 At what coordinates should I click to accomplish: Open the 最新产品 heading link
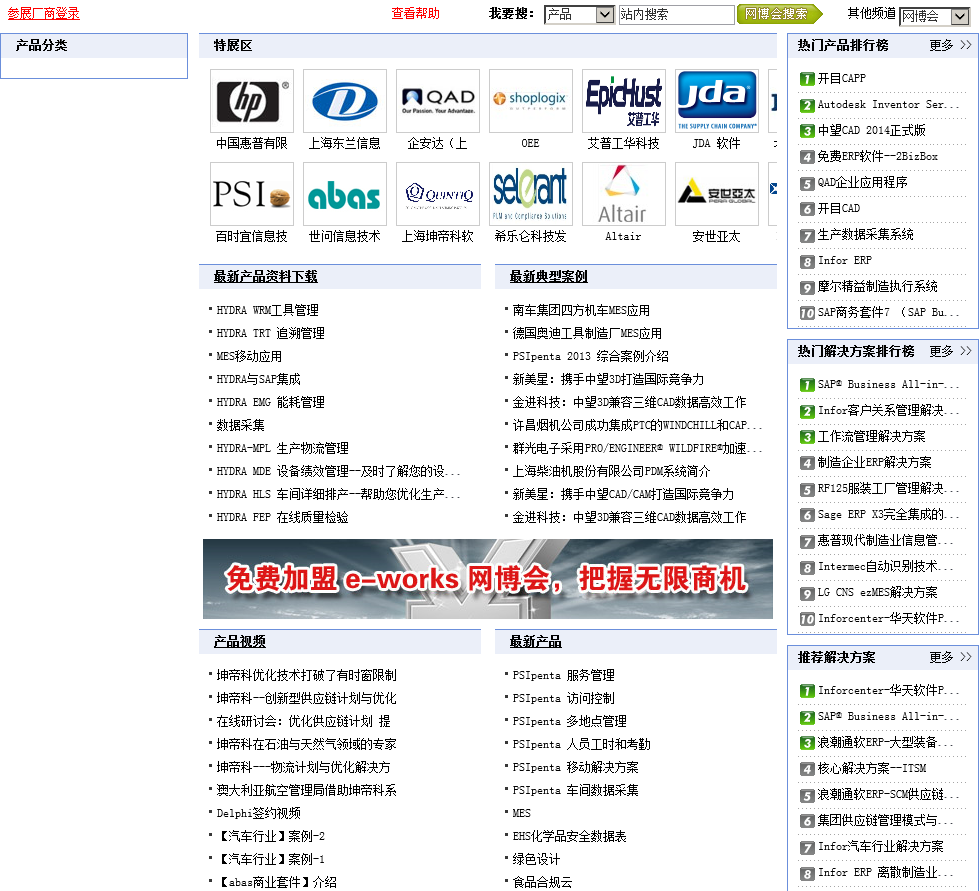[x=536, y=642]
